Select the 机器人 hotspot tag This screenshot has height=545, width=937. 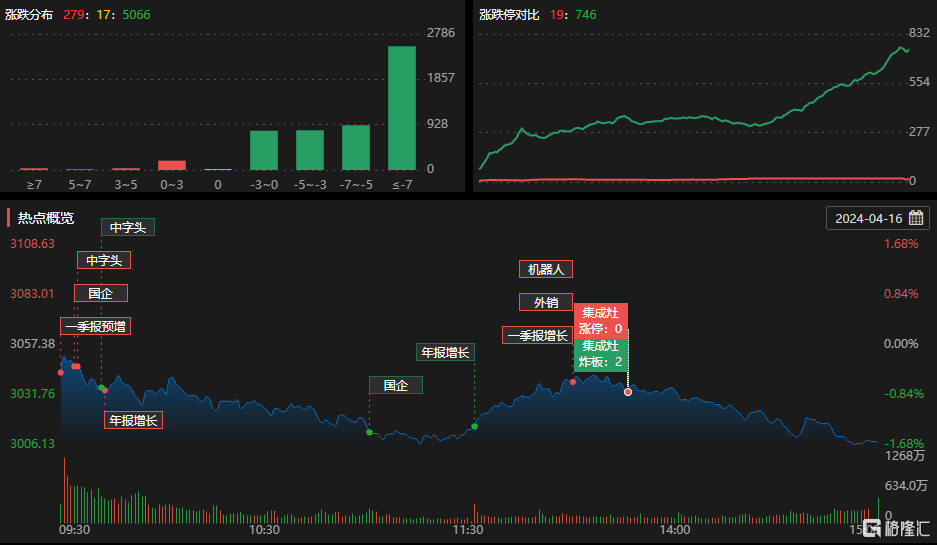click(x=546, y=269)
